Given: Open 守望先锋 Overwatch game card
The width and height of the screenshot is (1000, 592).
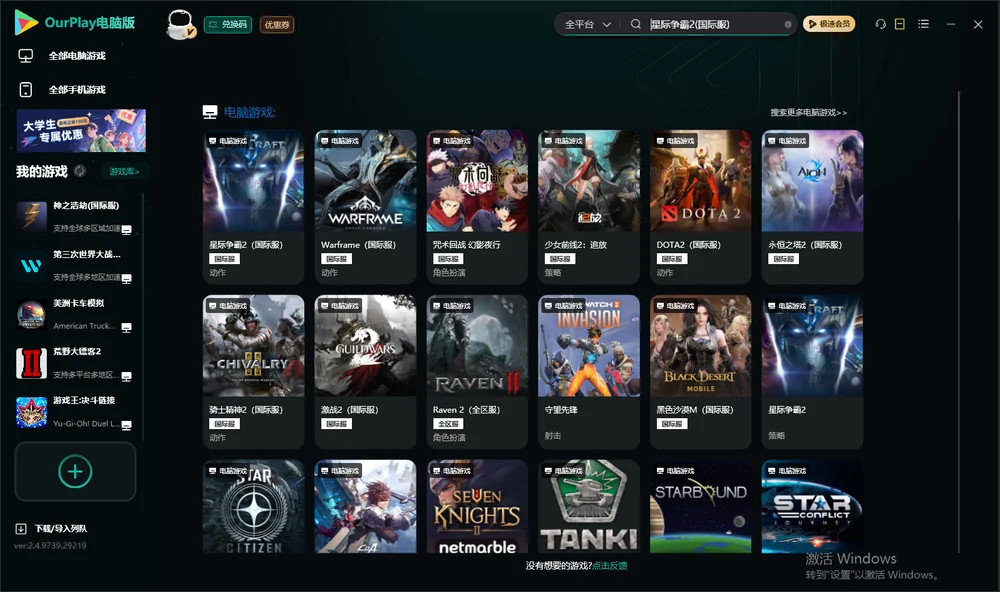Looking at the screenshot, I should tap(589, 372).
